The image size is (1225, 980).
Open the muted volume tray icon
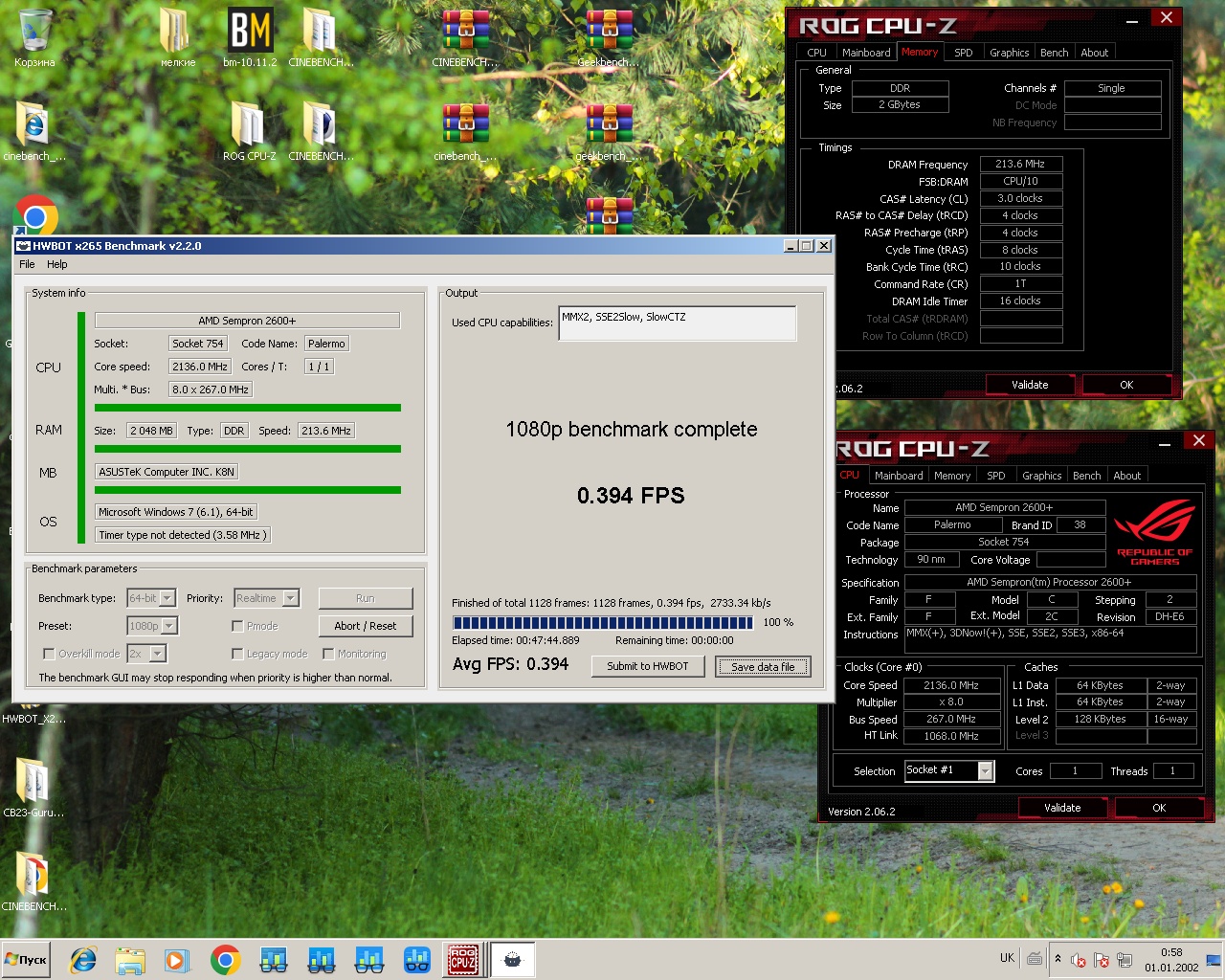point(1079,959)
